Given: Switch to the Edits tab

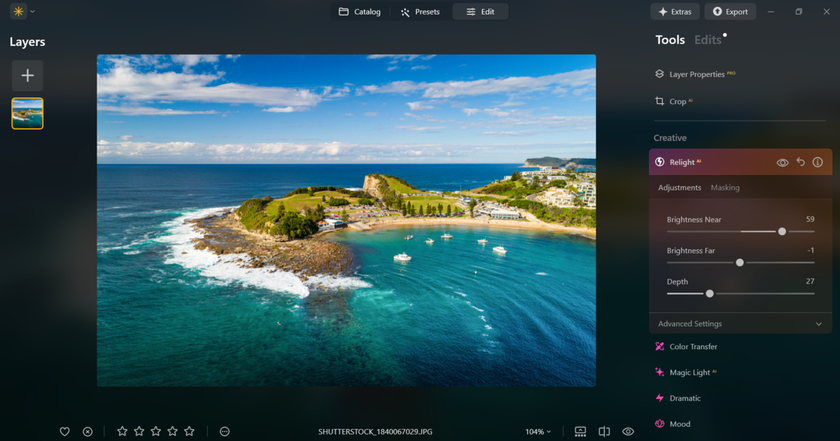Looking at the screenshot, I should click(x=707, y=40).
